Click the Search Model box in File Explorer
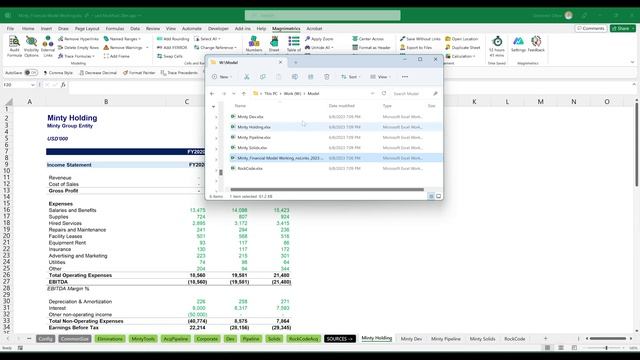This screenshot has width=640, height=360. [415, 93]
